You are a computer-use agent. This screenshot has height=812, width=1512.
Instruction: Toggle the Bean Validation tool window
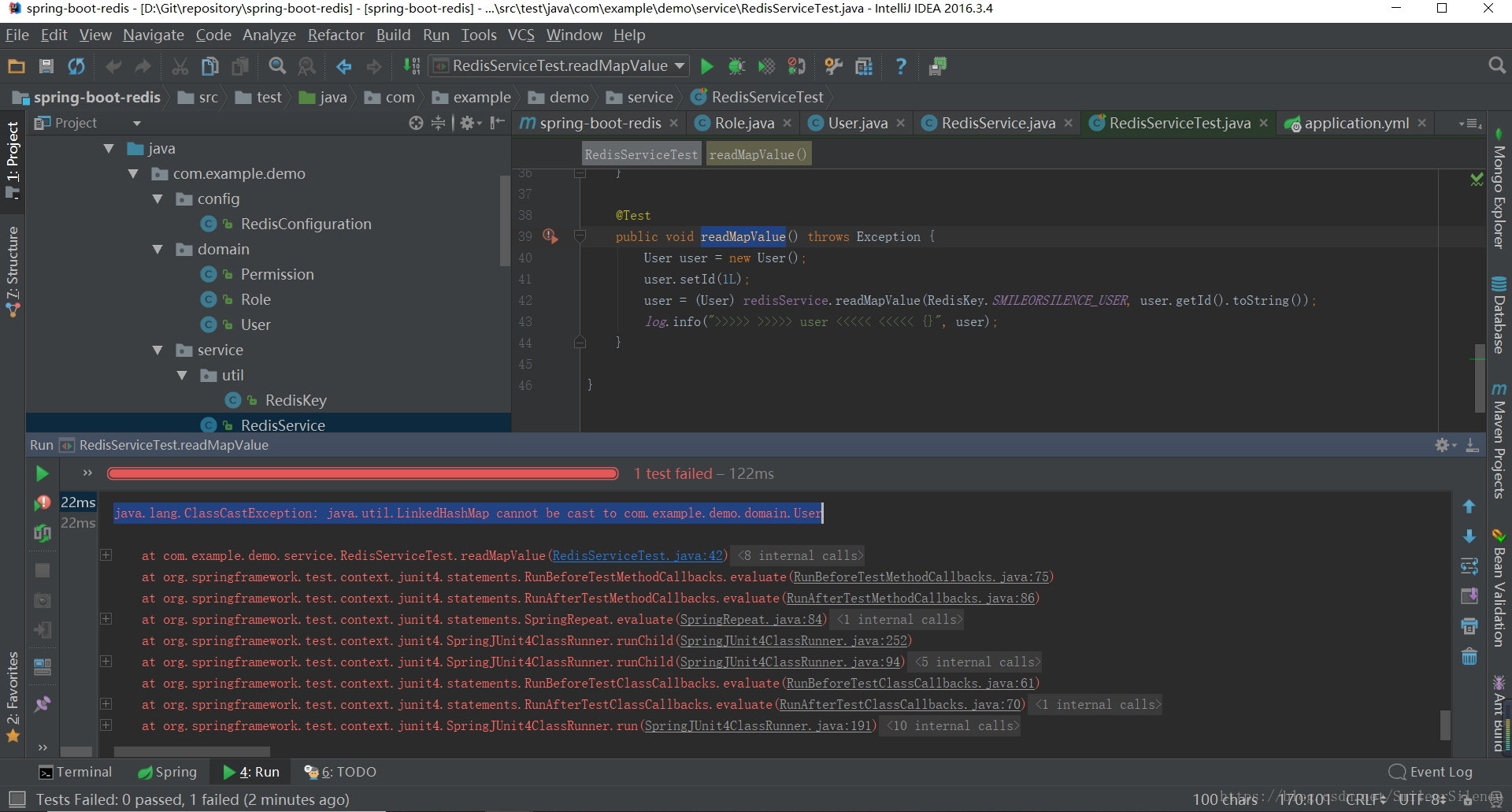[1499, 588]
